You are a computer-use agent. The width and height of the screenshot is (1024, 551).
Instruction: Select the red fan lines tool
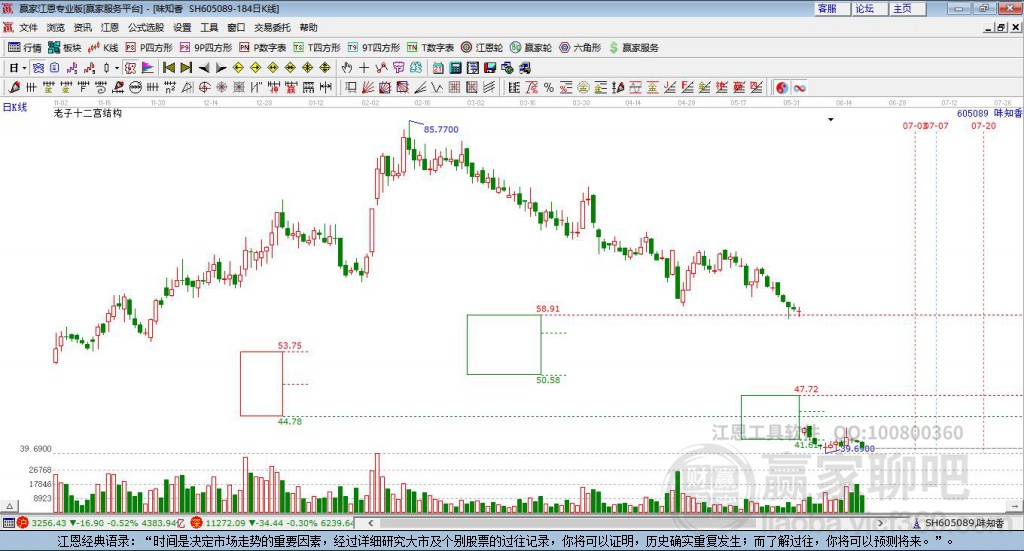(x=368, y=87)
